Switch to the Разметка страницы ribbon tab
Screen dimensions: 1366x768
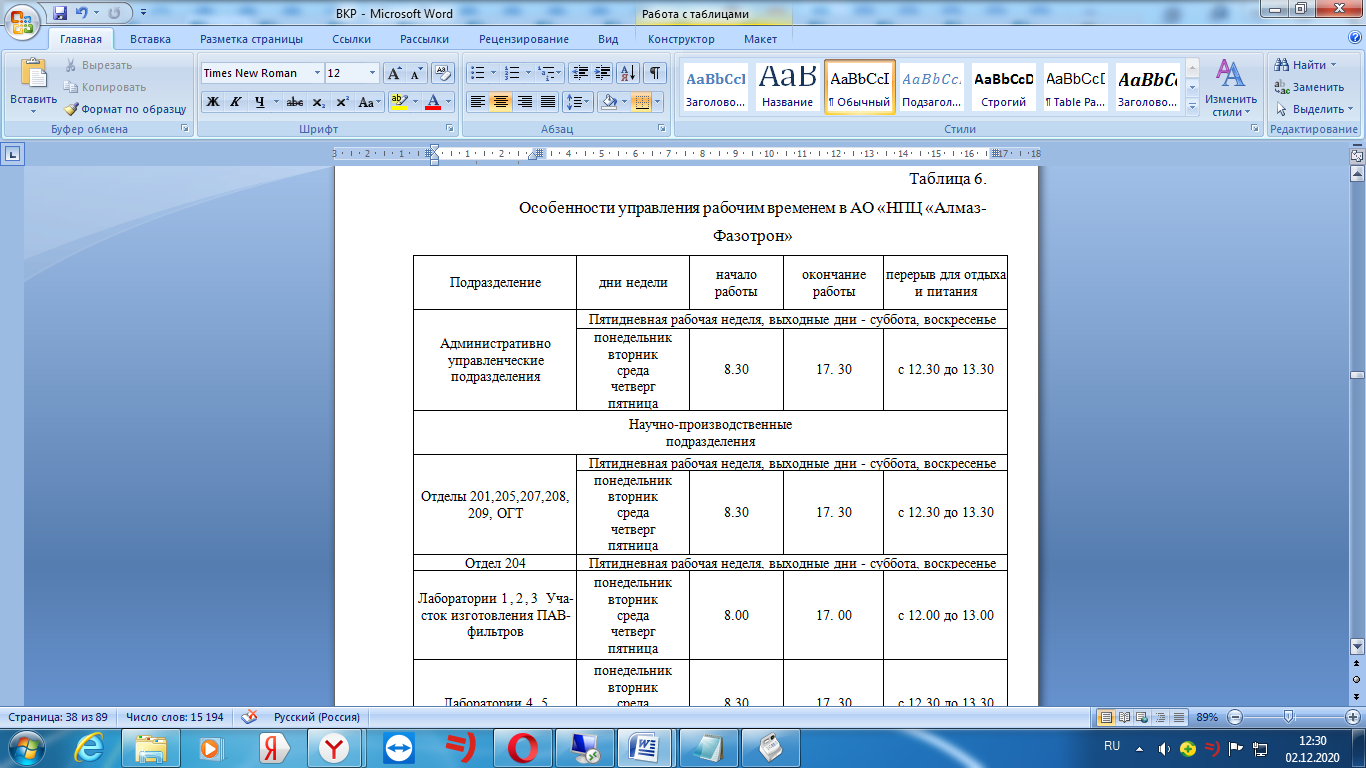251,39
